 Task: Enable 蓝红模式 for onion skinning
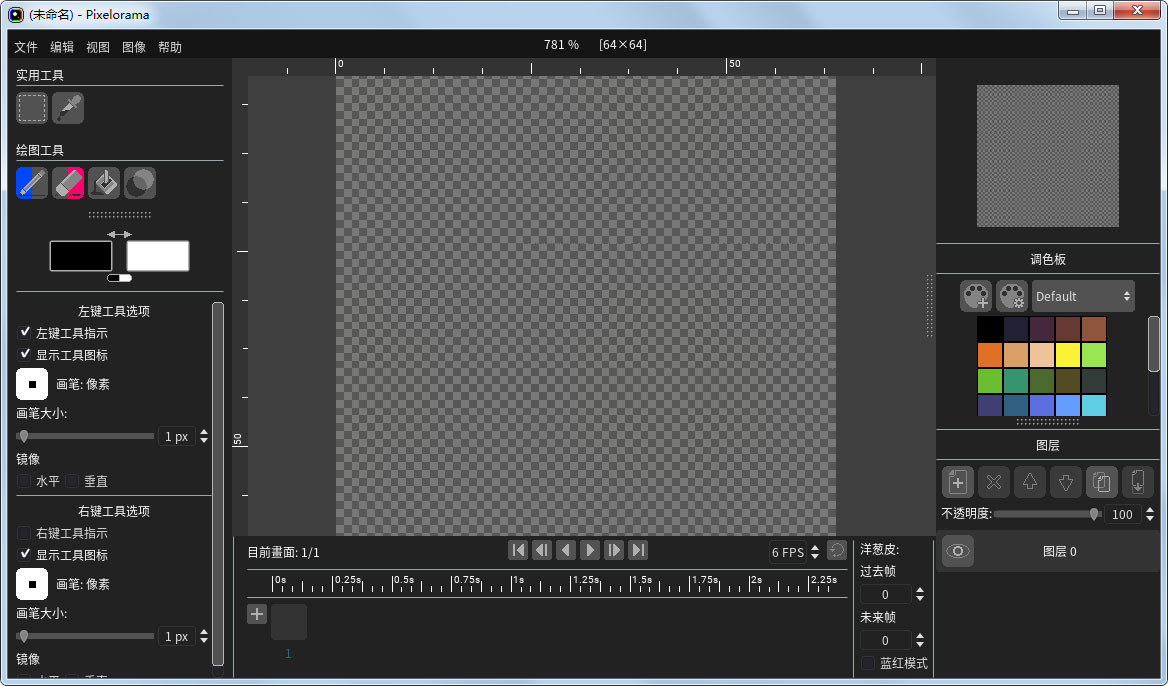click(866, 663)
